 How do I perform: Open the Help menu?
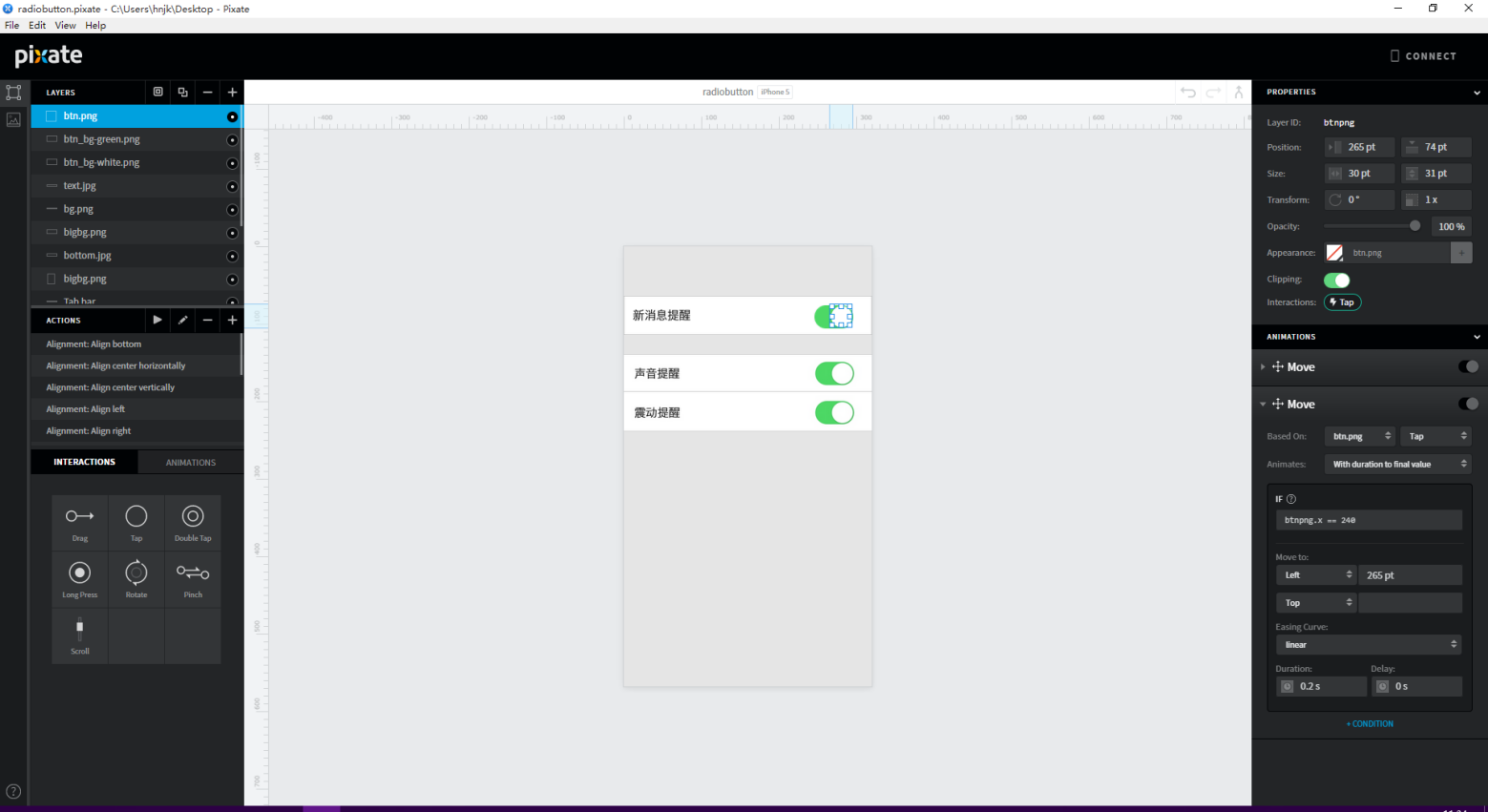point(95,26)
